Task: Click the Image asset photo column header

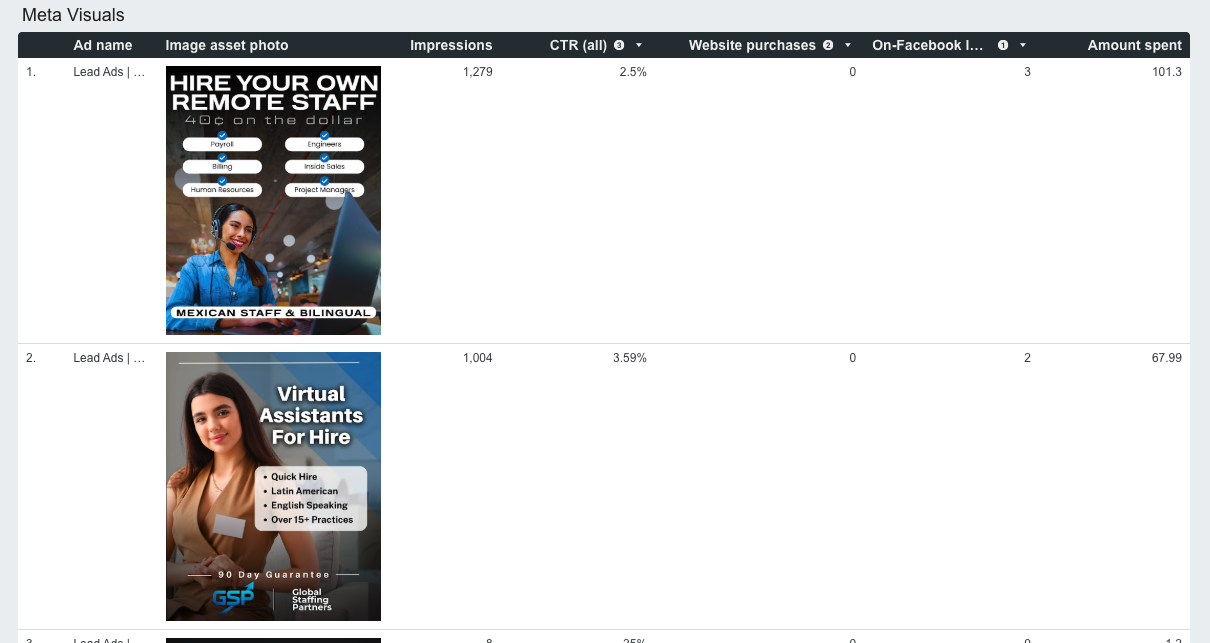Action: pyautogui.click(x=227, y=45)
